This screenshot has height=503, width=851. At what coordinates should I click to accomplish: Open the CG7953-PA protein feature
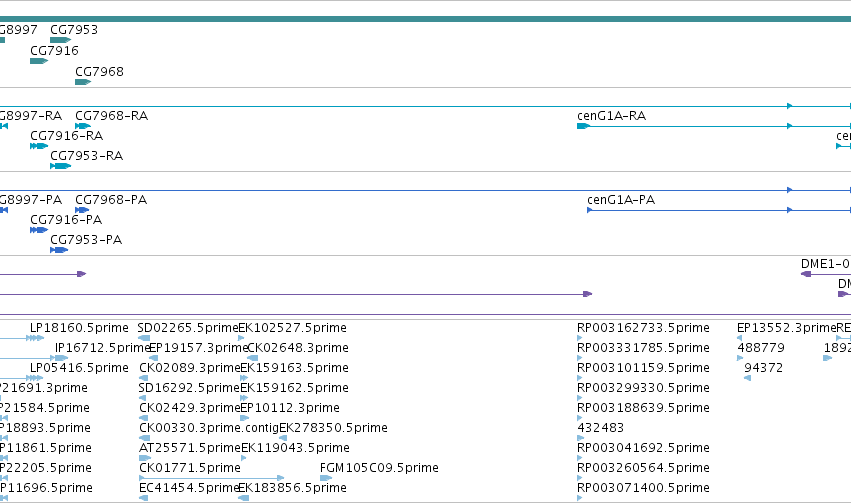(59, 250)
